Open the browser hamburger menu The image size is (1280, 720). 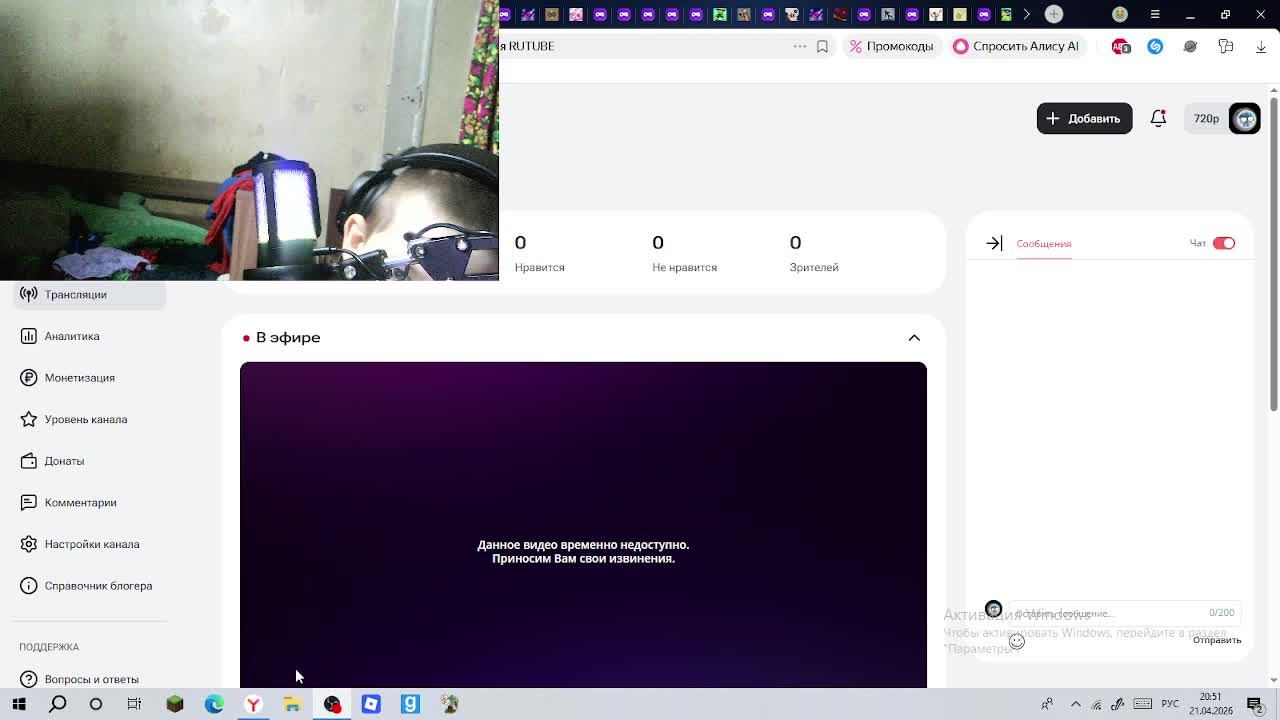point(1155,14)
